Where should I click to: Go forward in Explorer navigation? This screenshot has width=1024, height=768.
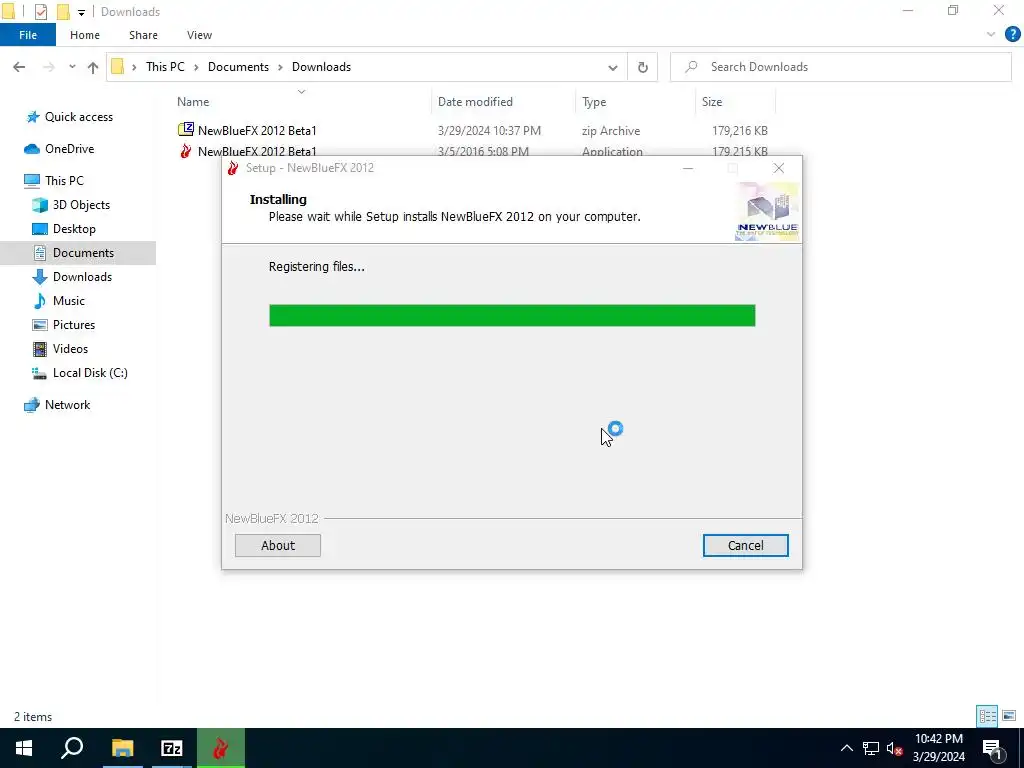click(49, 67)
